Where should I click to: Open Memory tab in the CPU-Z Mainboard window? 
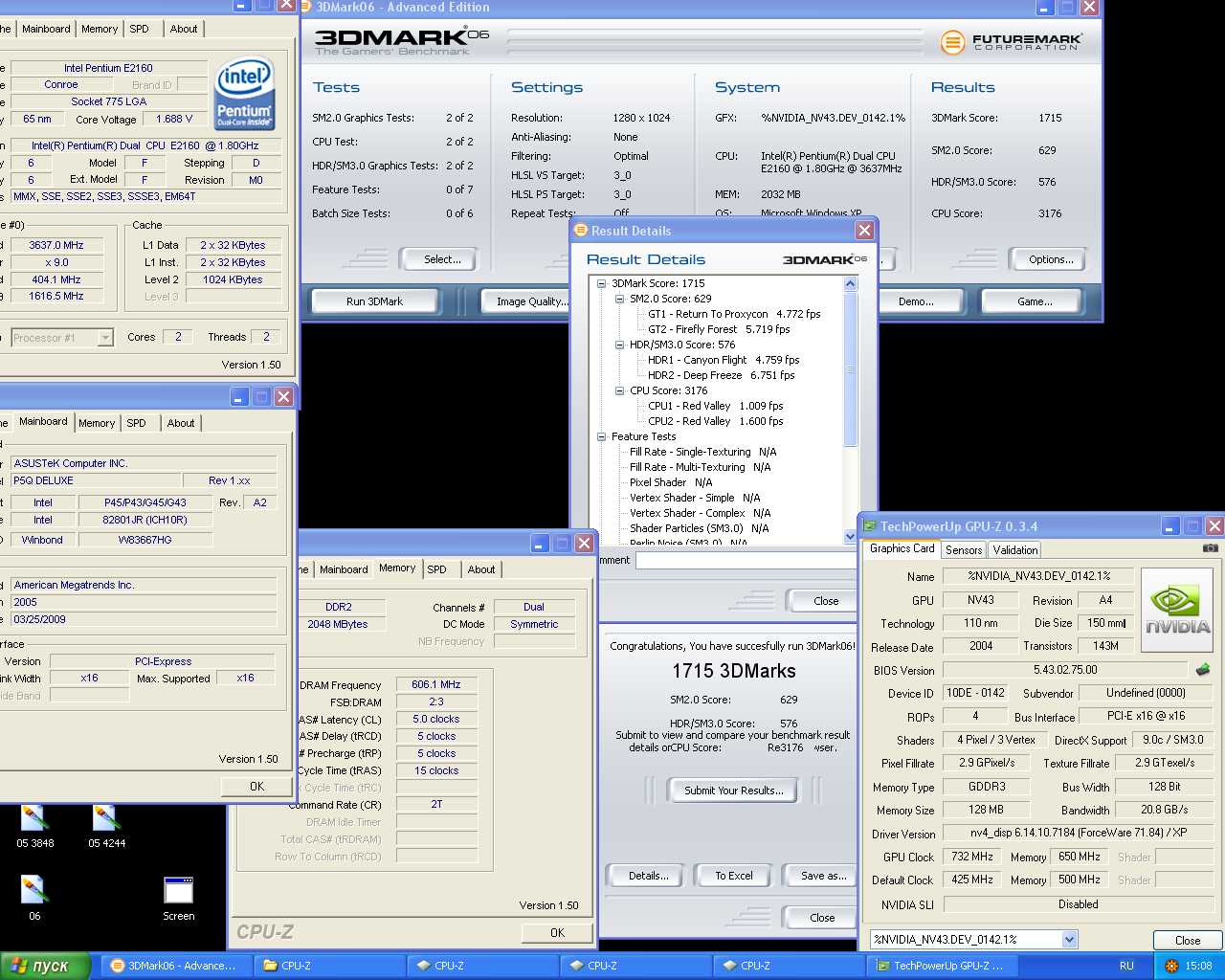97,423
